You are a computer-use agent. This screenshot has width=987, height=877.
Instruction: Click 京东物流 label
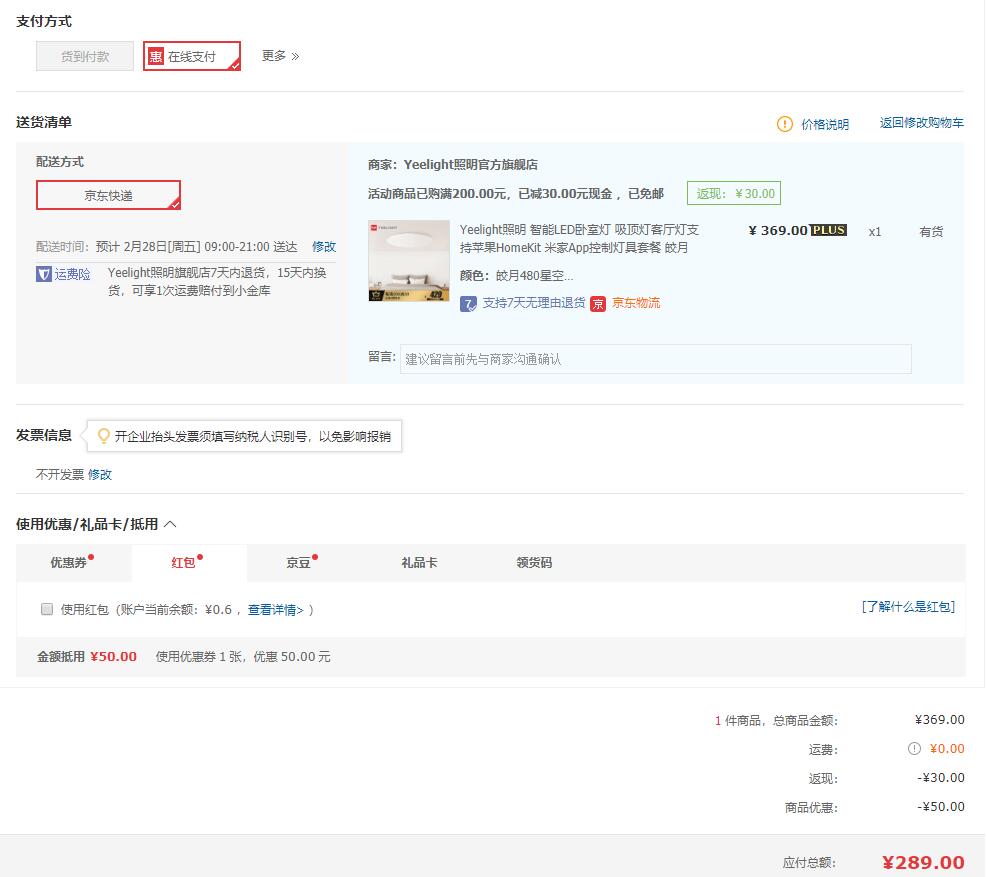(636, 303)
